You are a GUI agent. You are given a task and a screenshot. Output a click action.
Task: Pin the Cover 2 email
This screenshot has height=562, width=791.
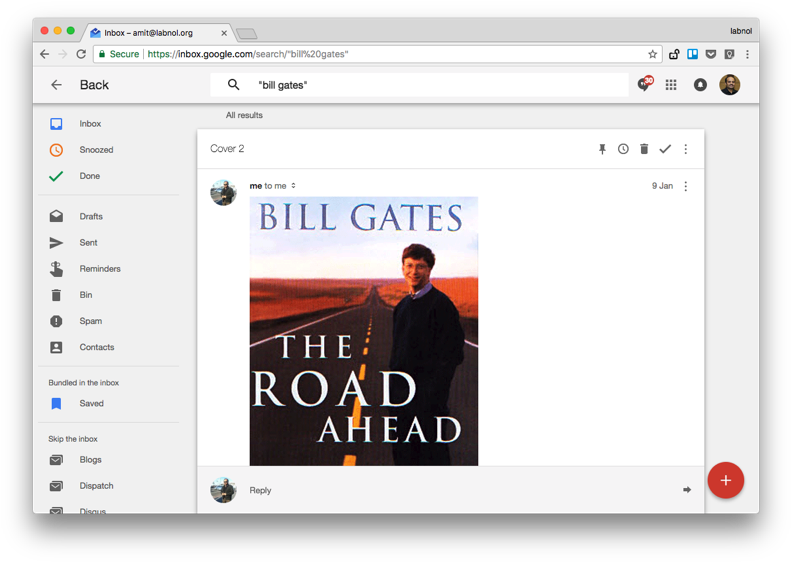tap(602, 149)
